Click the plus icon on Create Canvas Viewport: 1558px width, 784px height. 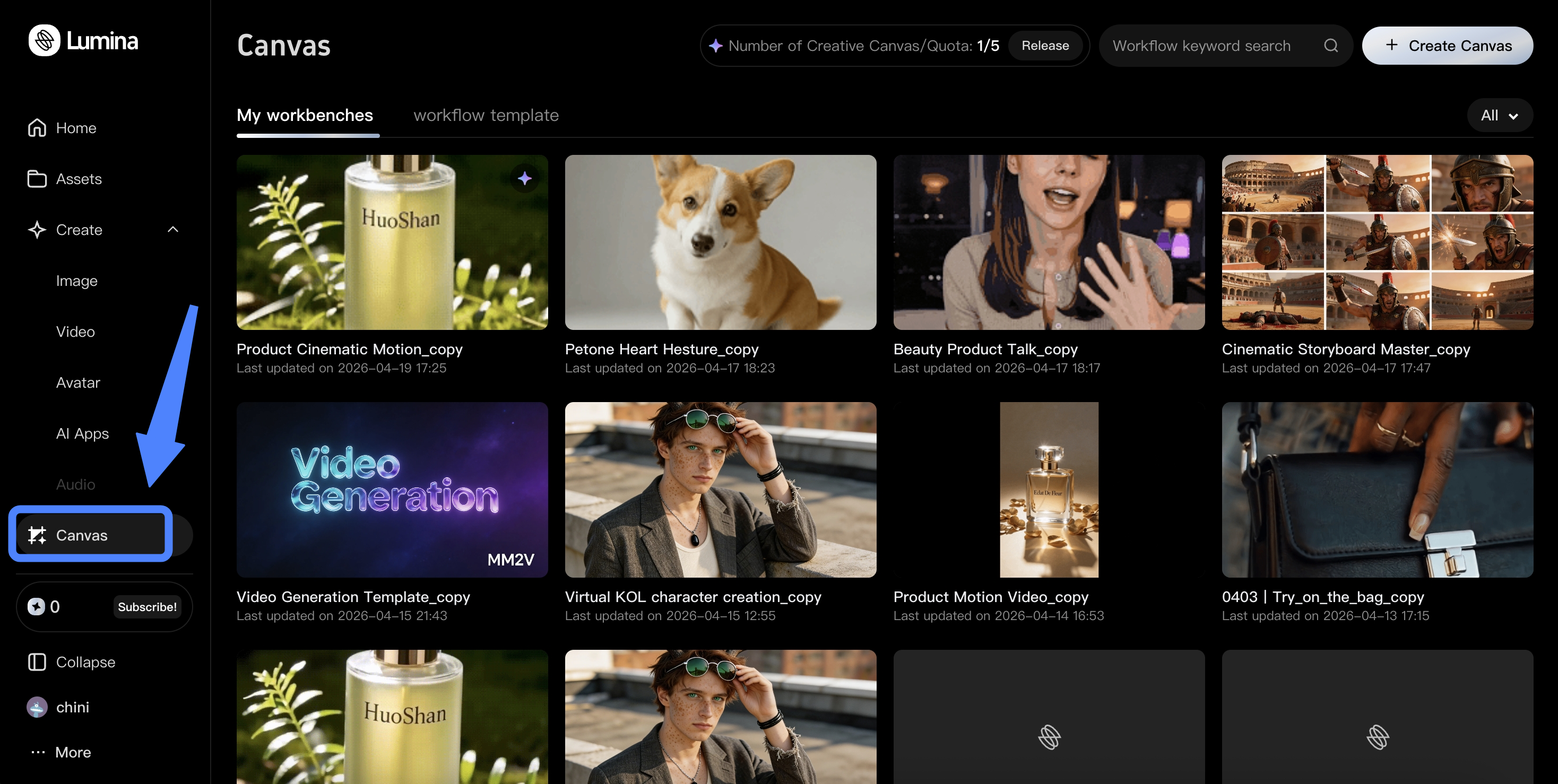(x=1392, y=45)
